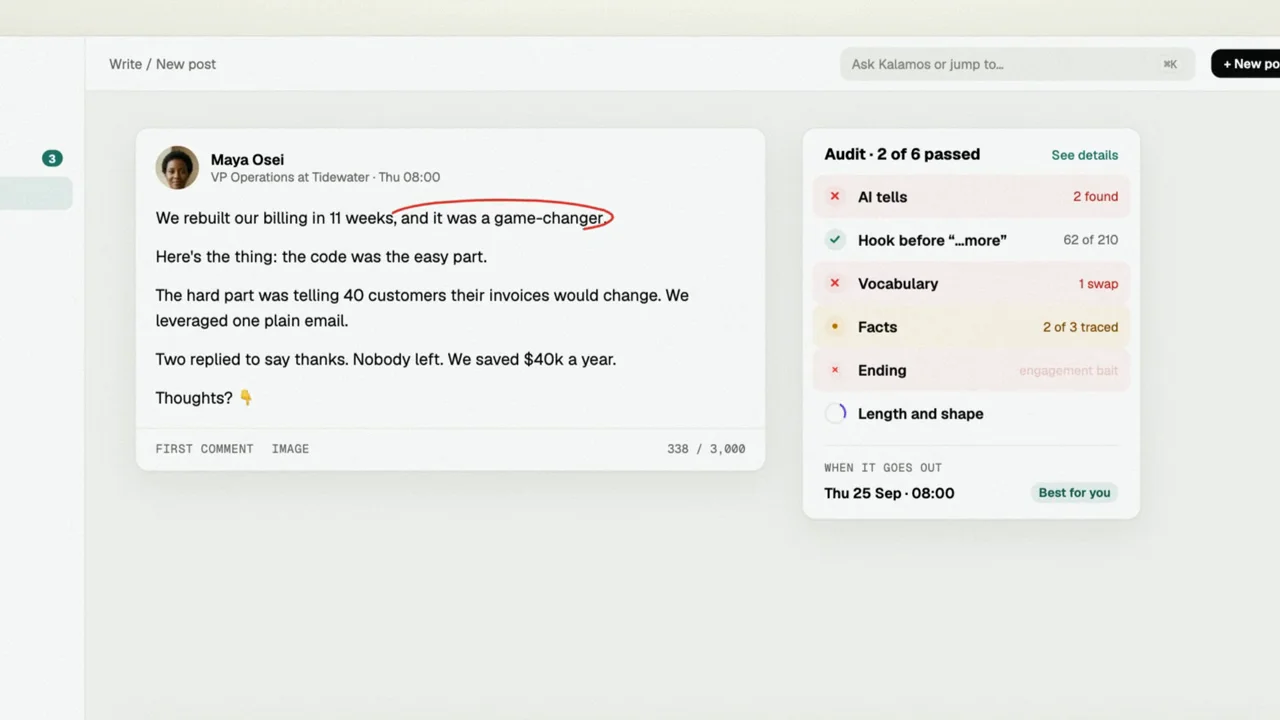Add a first comment with FIRST COMMENT
Viewport: 1280px width, 720px height.
click(x=204, y=449)
